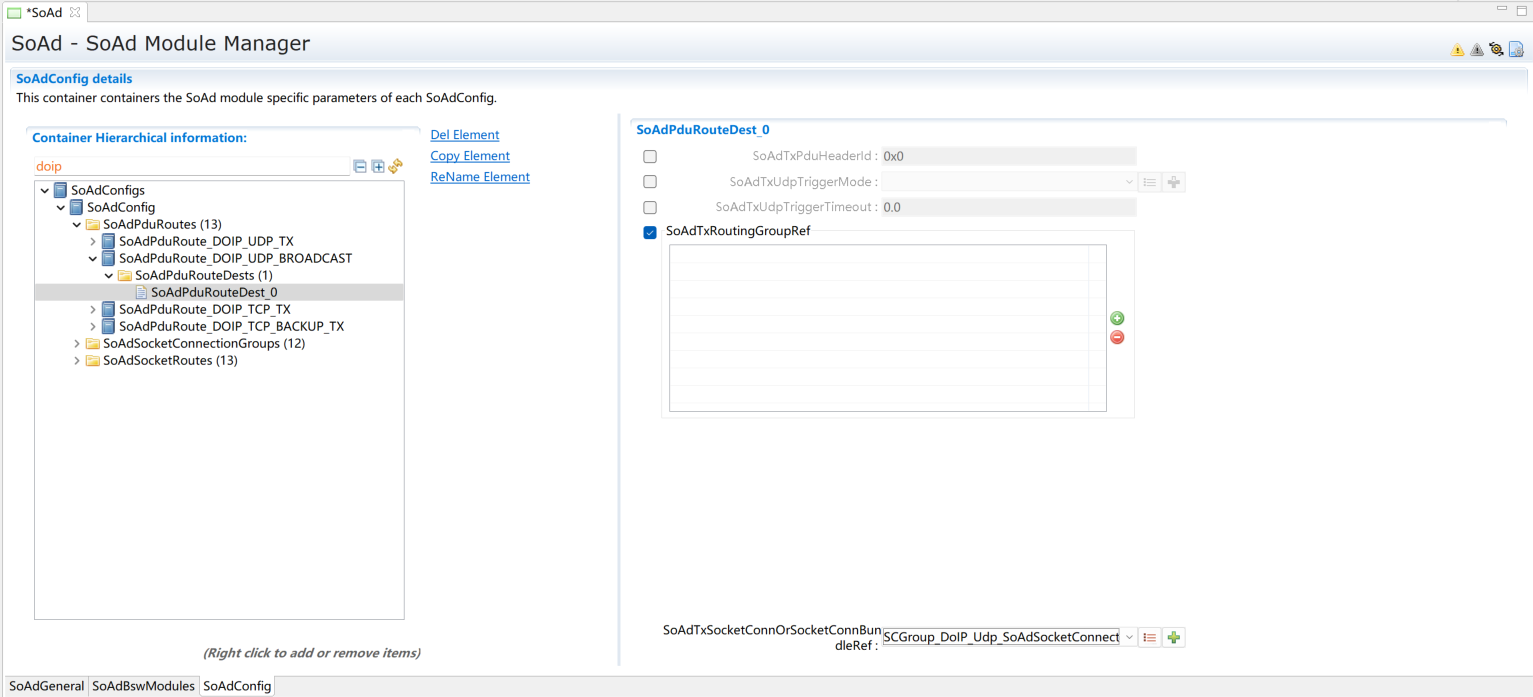Click list icon next to SoAdTxSocketConnOrSocketConnBundleRef
Image resolution: width=1533 pixels, height=697 pixels.
pos(1150,638)
